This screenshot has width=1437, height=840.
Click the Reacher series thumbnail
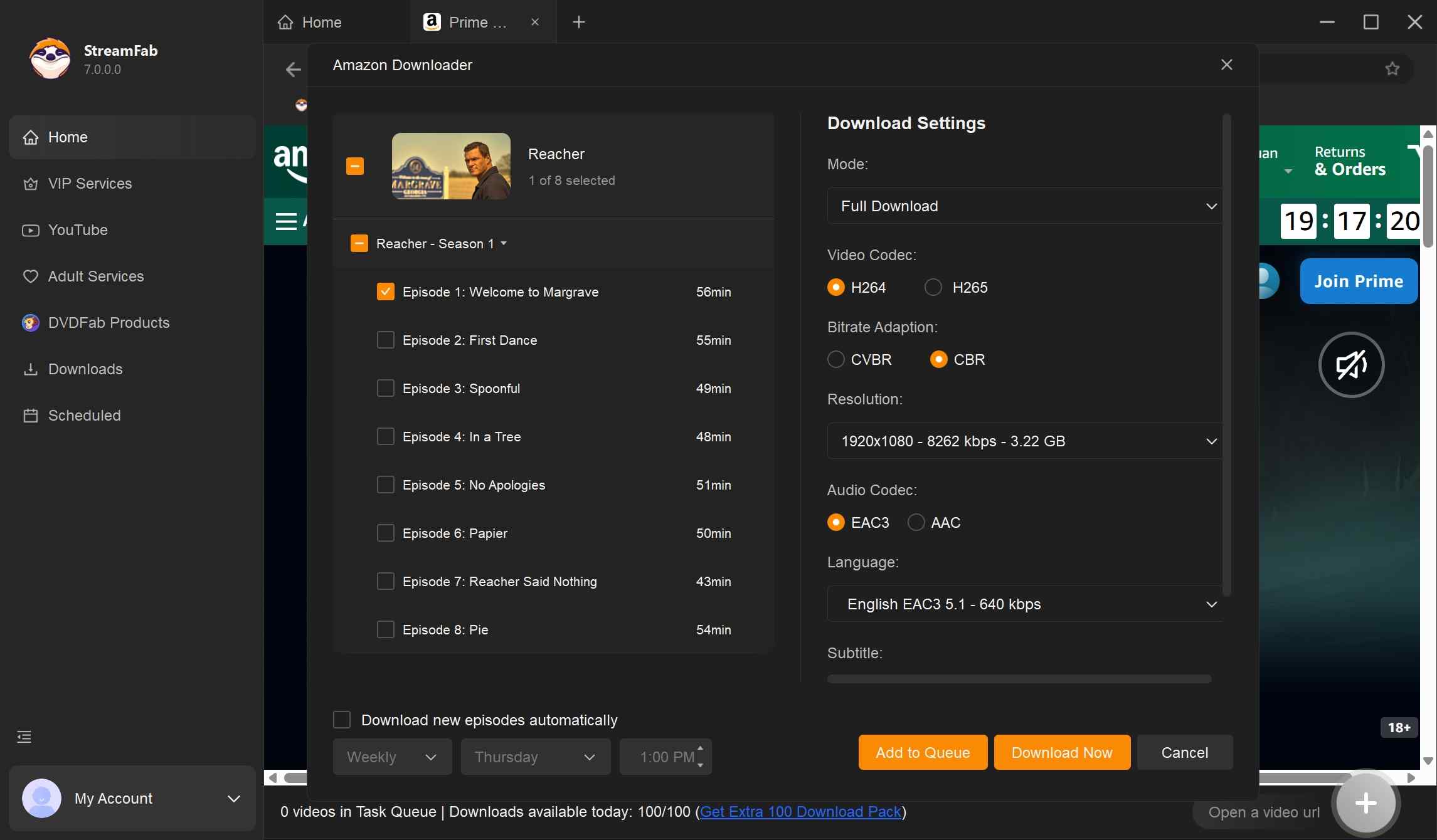click(450, 165)
